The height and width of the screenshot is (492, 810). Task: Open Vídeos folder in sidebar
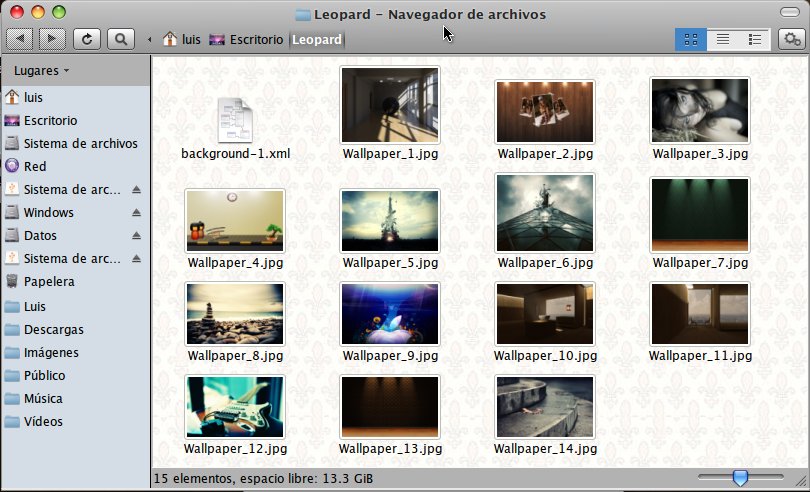tap(75, 421)
